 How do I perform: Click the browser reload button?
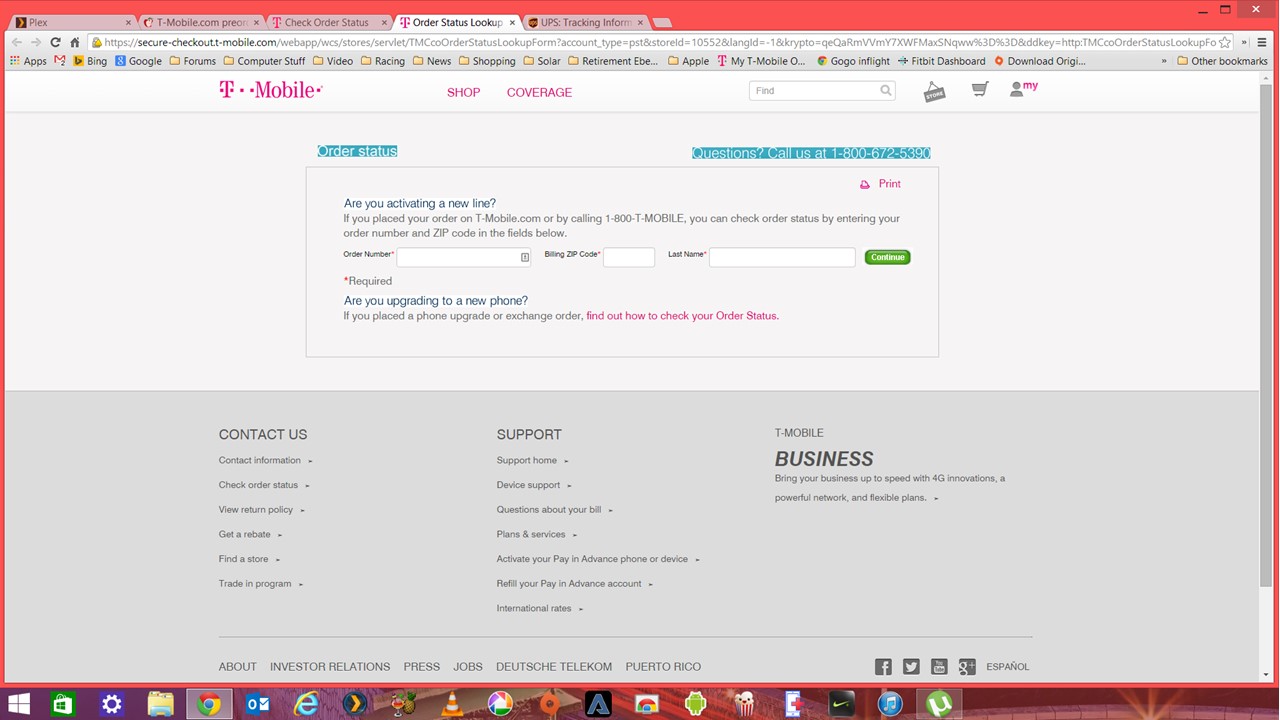(55, 42)
